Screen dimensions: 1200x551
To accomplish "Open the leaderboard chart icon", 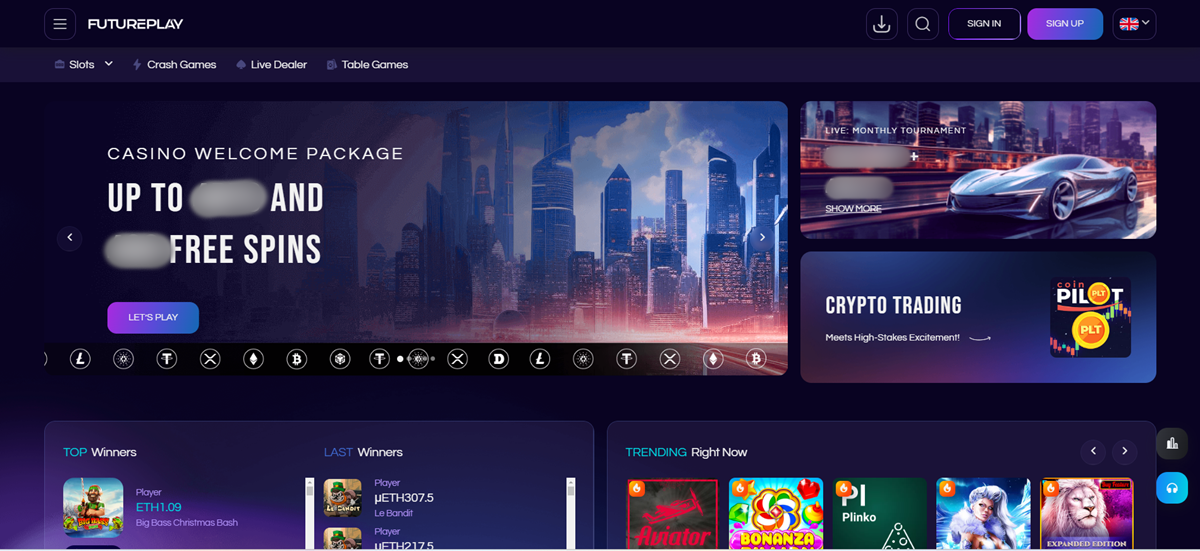I will (1172, 443).
